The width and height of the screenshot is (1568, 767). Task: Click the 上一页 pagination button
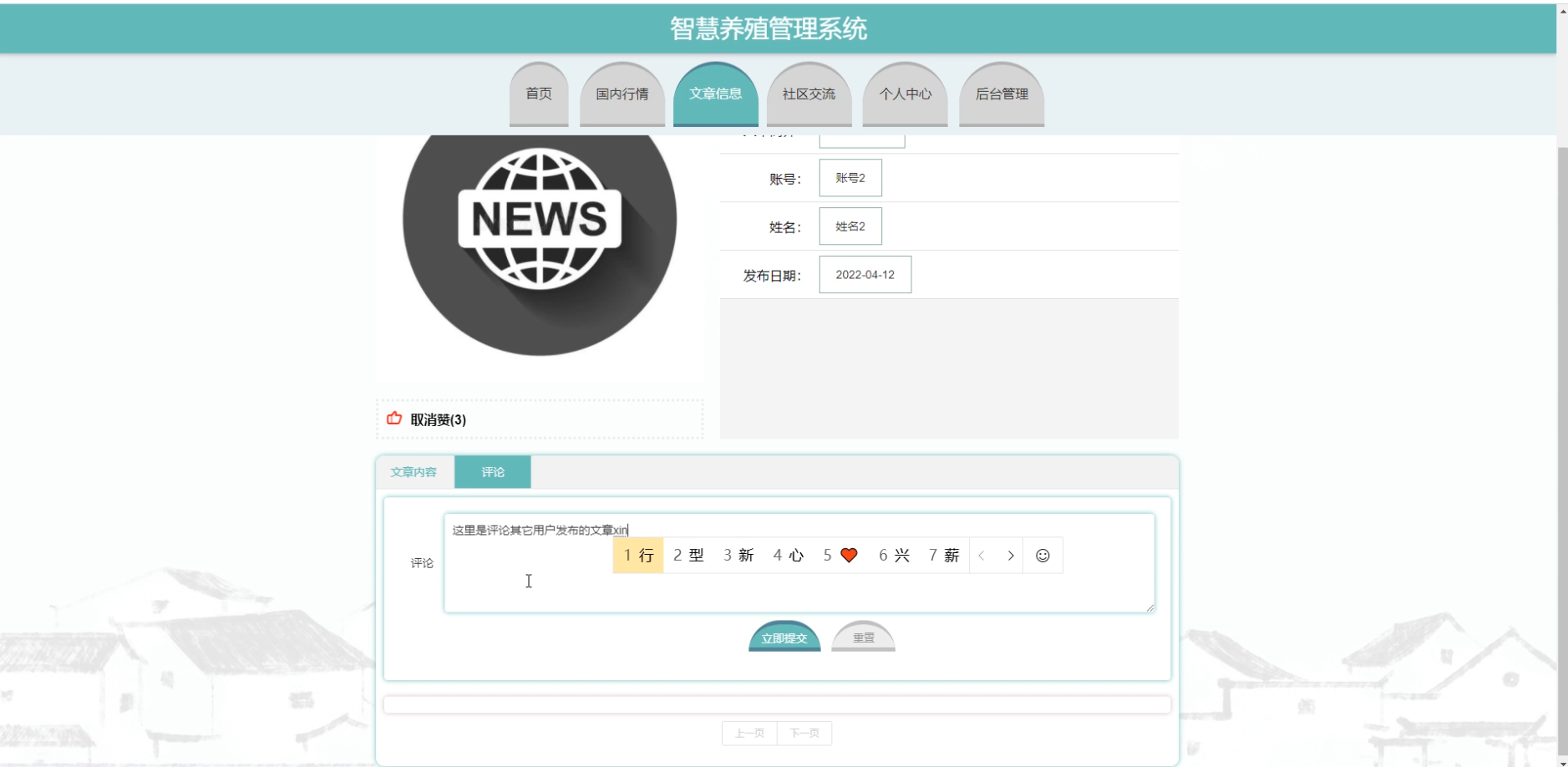point(749,733)
